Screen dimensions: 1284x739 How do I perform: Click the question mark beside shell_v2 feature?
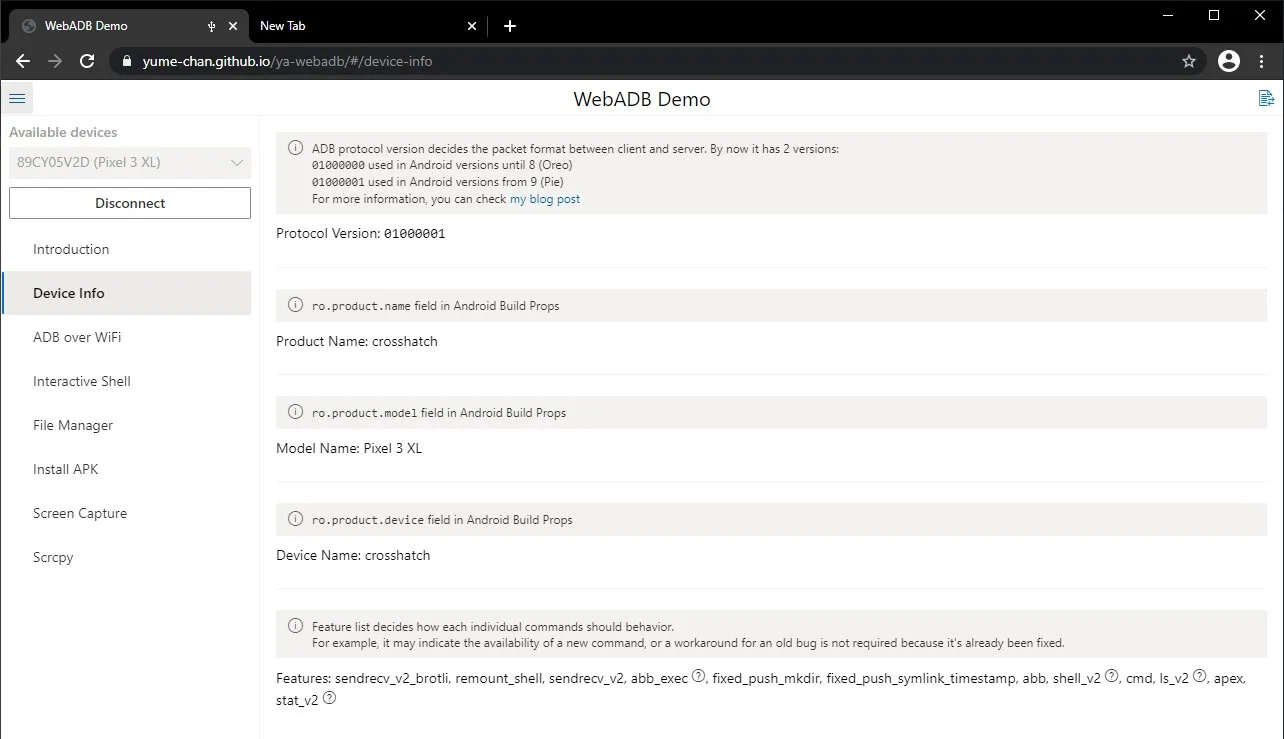[x=1110, y=675]
